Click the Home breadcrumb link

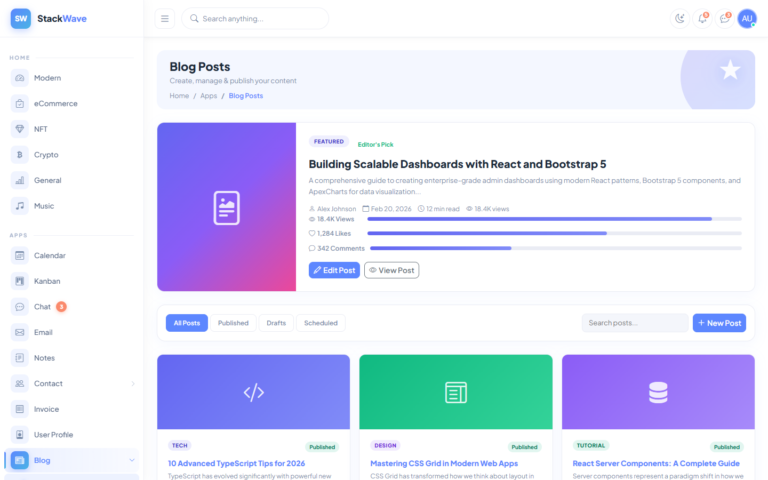179,96
